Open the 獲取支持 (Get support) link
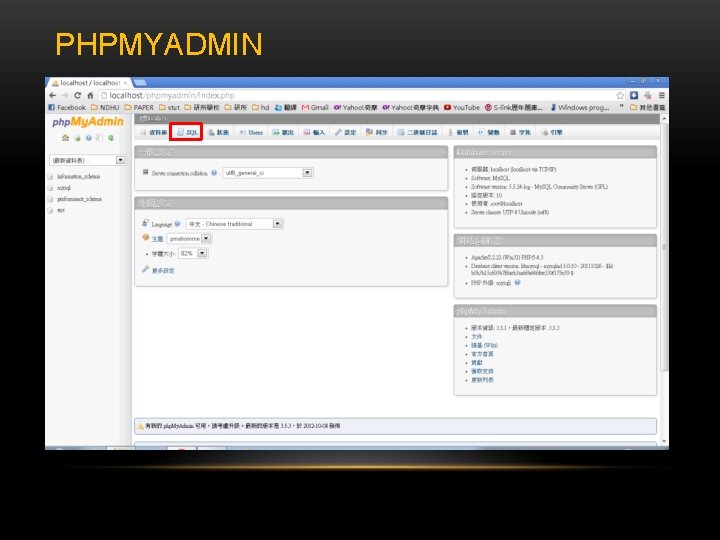 (x=482, y=371)
